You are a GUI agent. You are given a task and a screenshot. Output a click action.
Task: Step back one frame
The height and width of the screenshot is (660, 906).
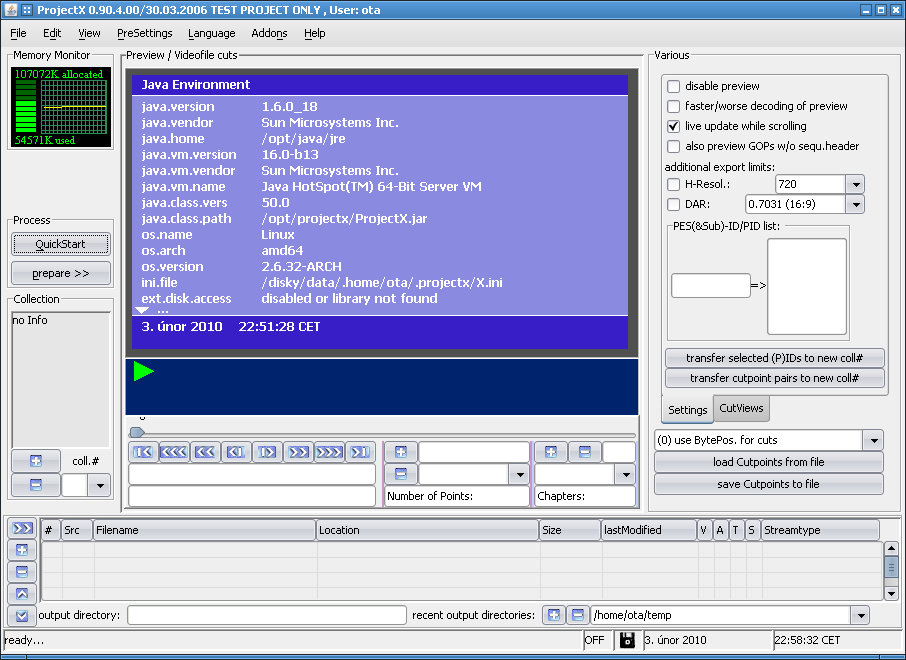(x=236, y=452)
